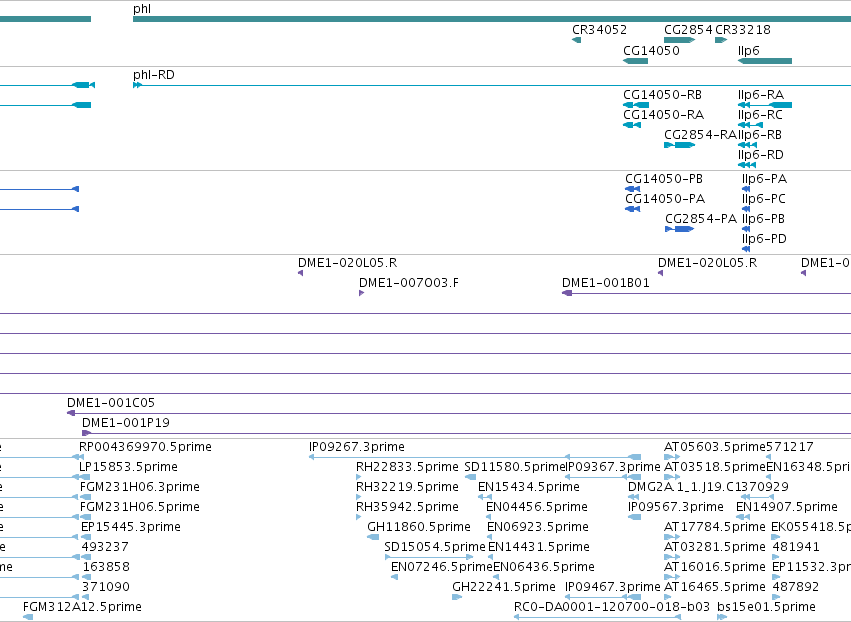Open the CG2854-PA protein label
Image resolution: width=851 pixels, height=622 pixels.
[701, 219]
